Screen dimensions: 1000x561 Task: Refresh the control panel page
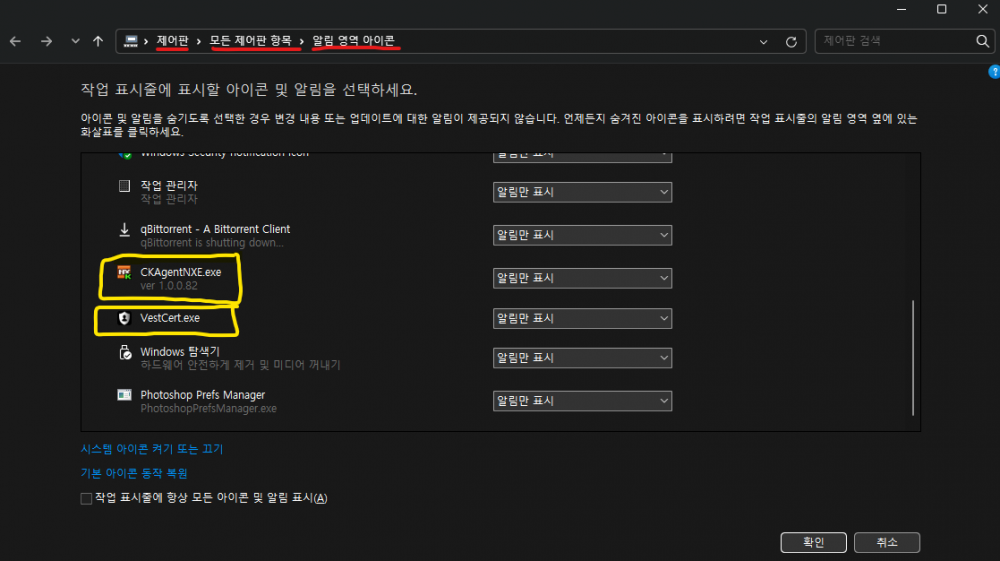[x=791, y=42]
